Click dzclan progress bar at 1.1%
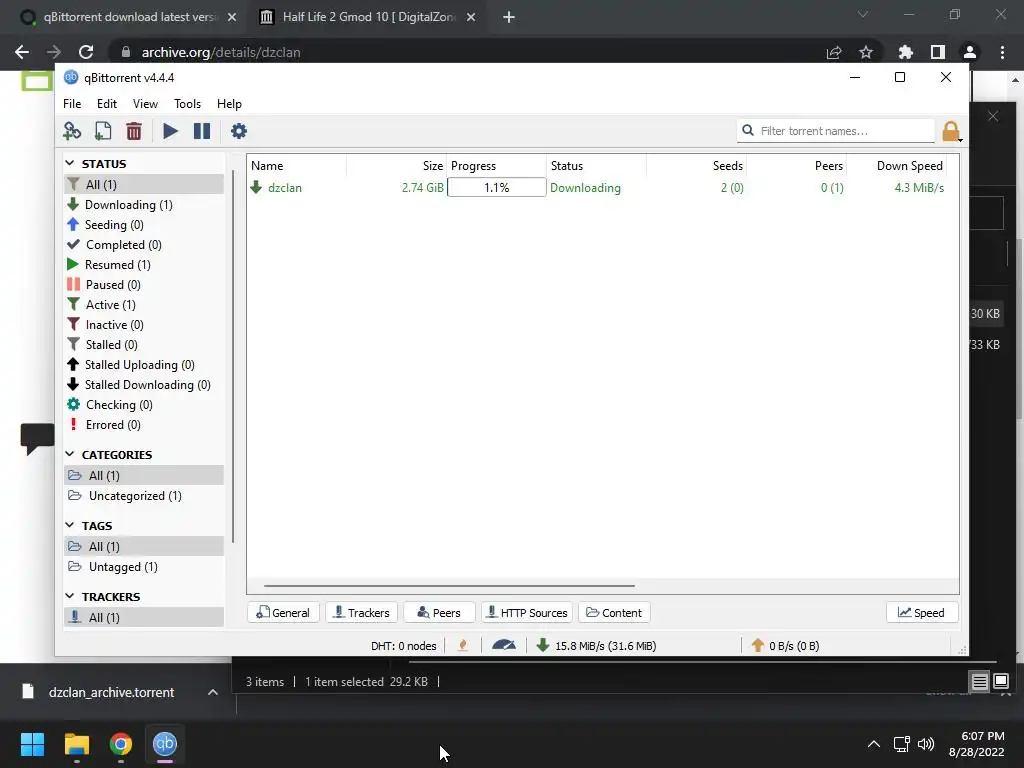 tap(496, 187)
